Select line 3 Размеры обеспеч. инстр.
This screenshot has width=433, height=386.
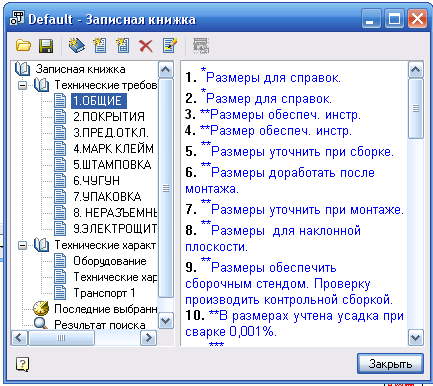tap(273, 115)
